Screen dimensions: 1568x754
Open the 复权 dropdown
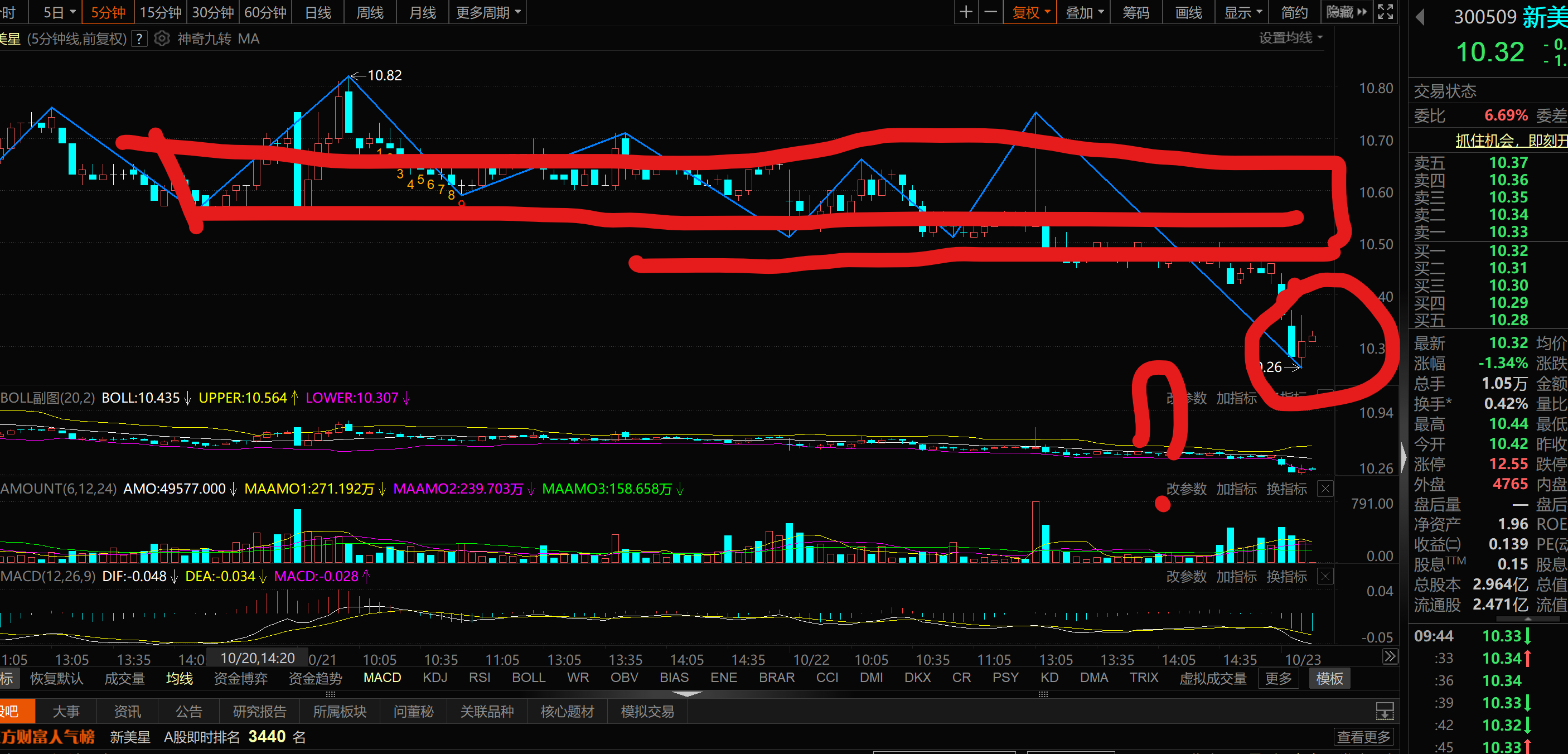1031,12
